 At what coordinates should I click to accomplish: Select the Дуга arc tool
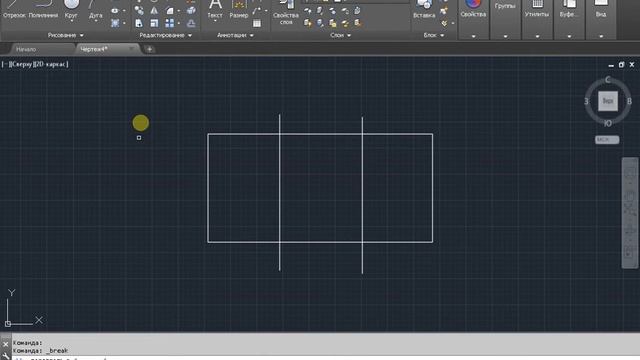96,10
